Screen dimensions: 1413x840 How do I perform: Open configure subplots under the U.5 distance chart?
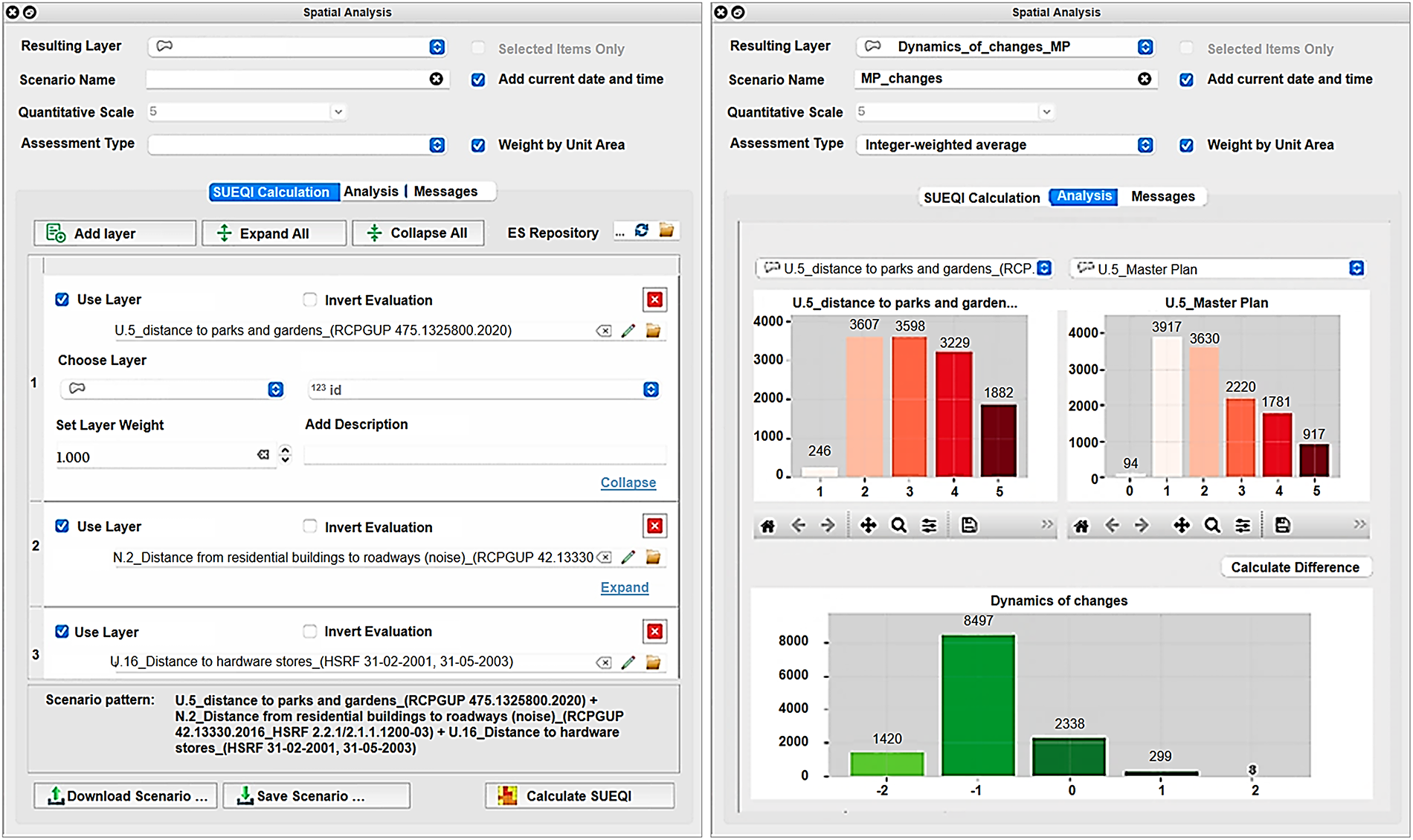929,526
